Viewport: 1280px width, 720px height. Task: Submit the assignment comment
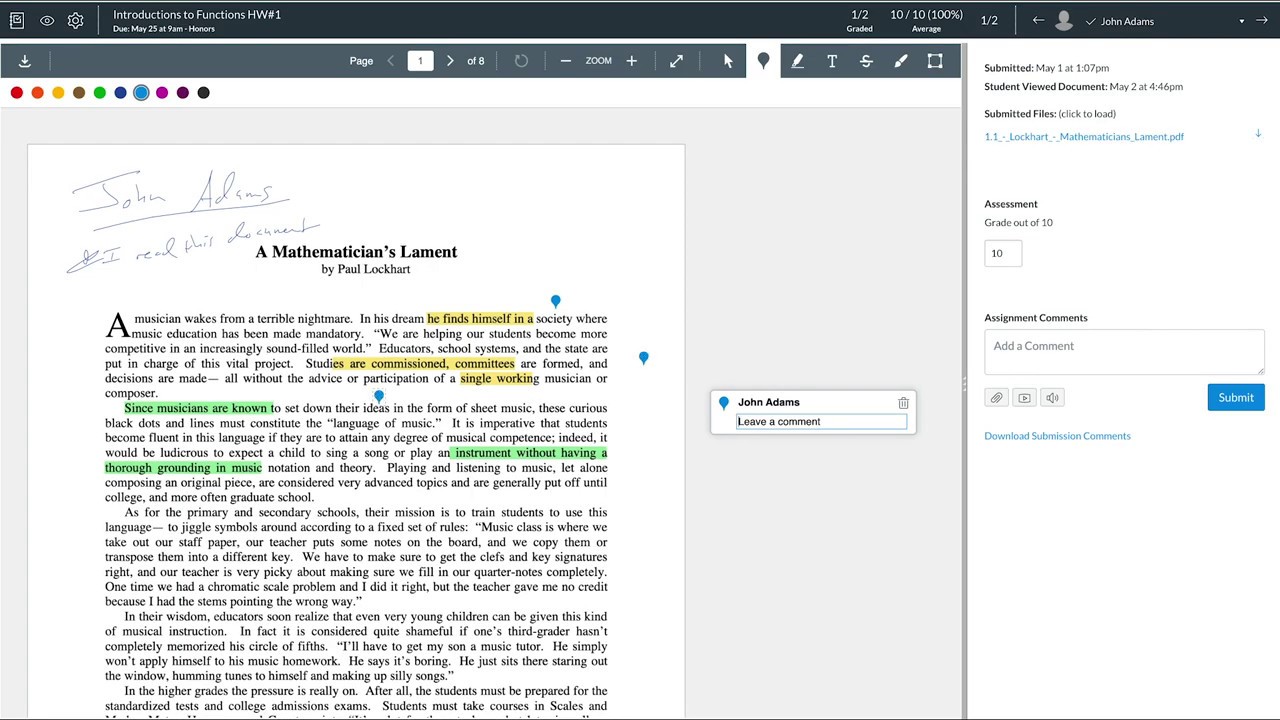click(x=1236, y=398)
